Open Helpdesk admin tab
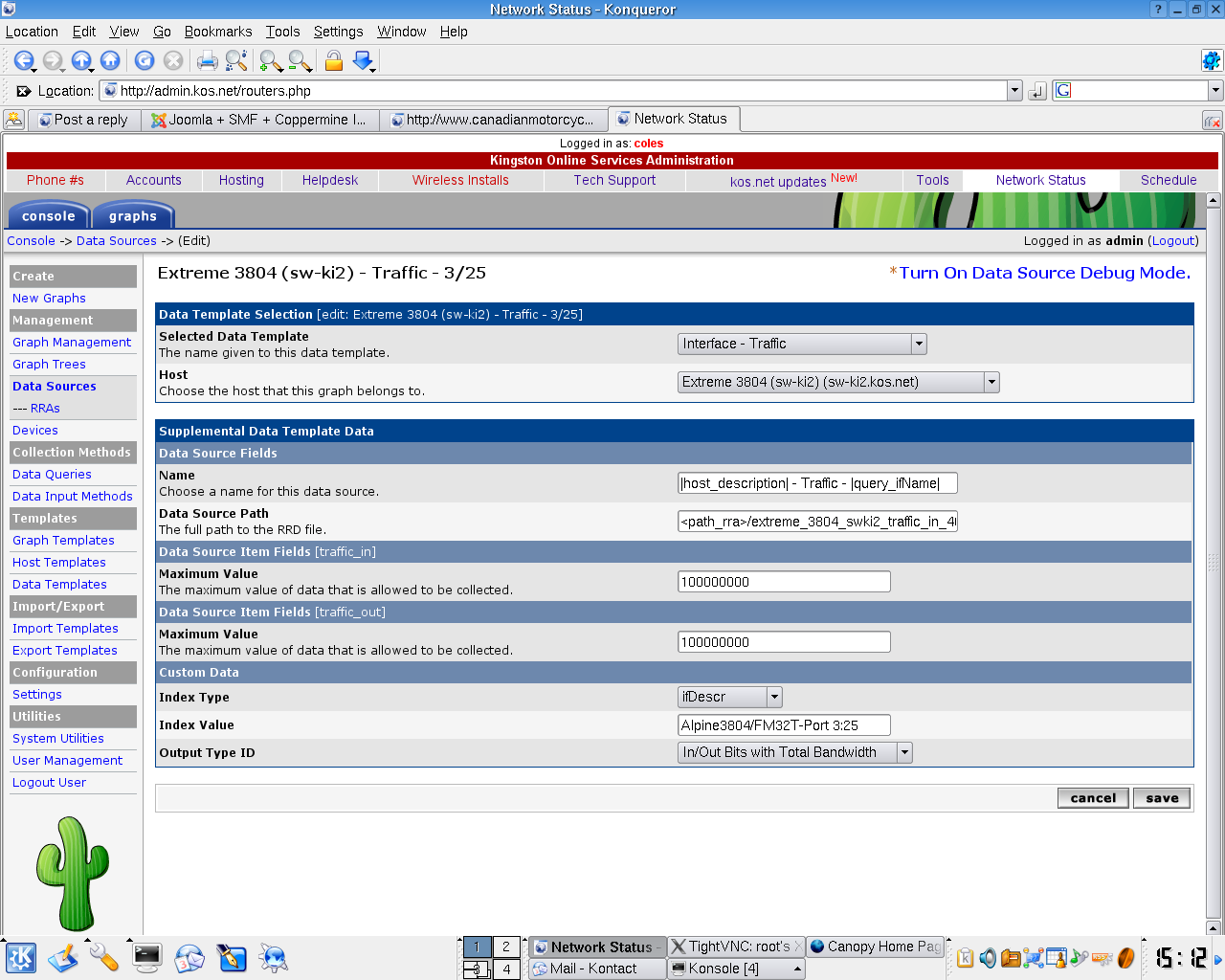This screenshot has width=1225, height=980. coord(330,180)
